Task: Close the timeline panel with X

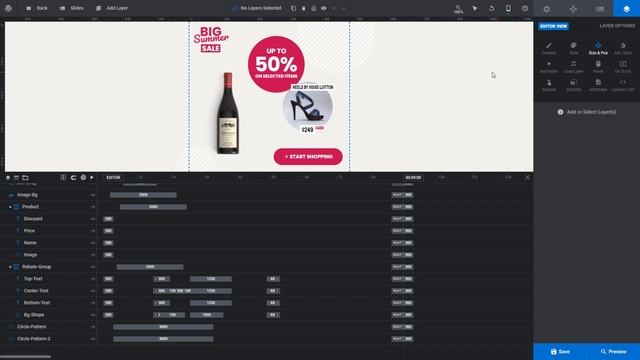Action: [527, 177]
